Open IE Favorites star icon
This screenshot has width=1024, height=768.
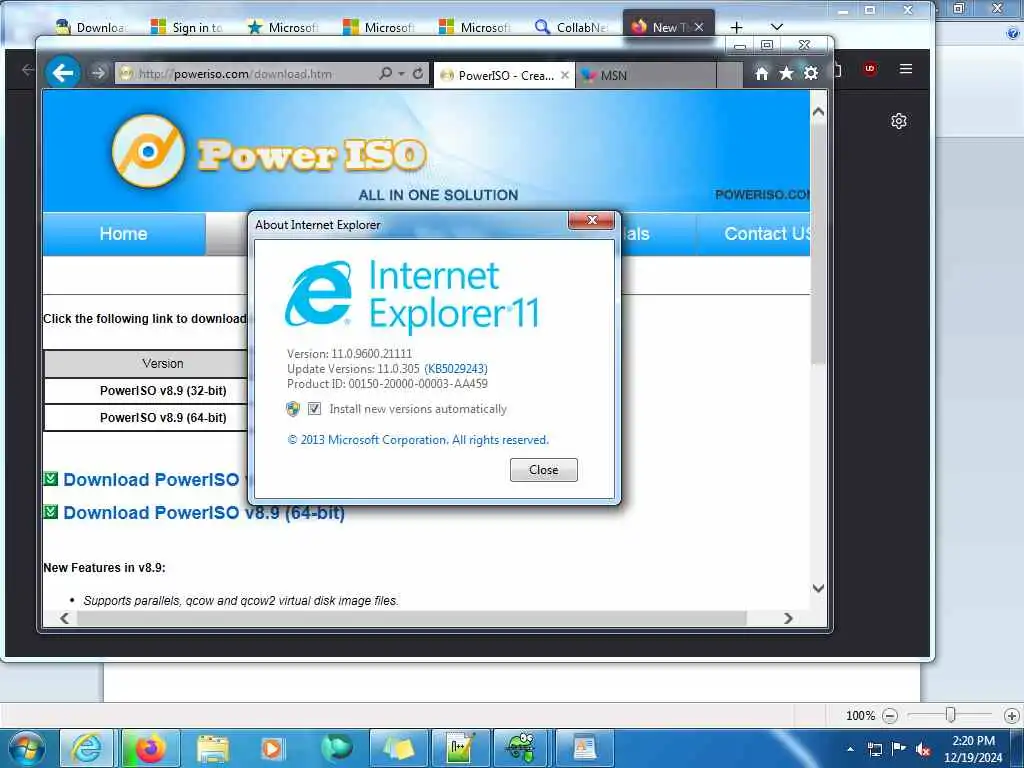(786, 73)
